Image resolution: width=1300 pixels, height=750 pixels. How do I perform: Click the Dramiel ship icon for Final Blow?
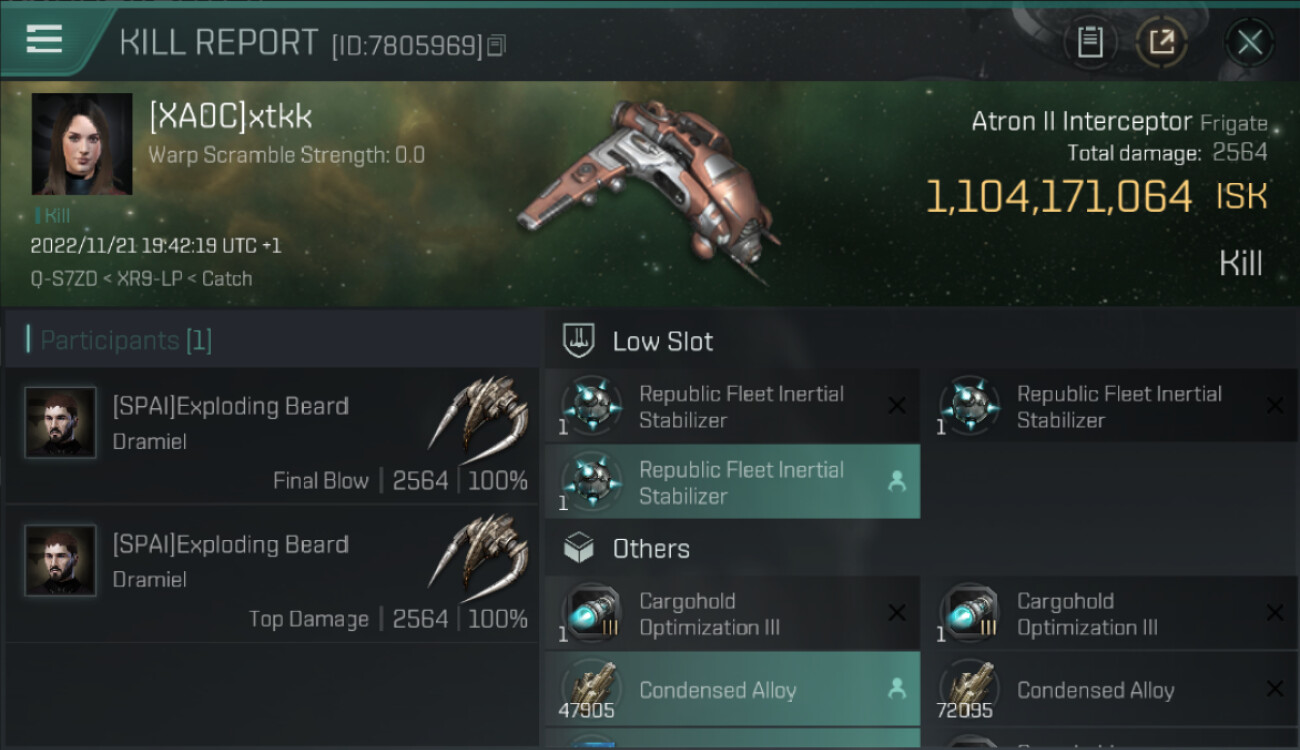point(480,415)
